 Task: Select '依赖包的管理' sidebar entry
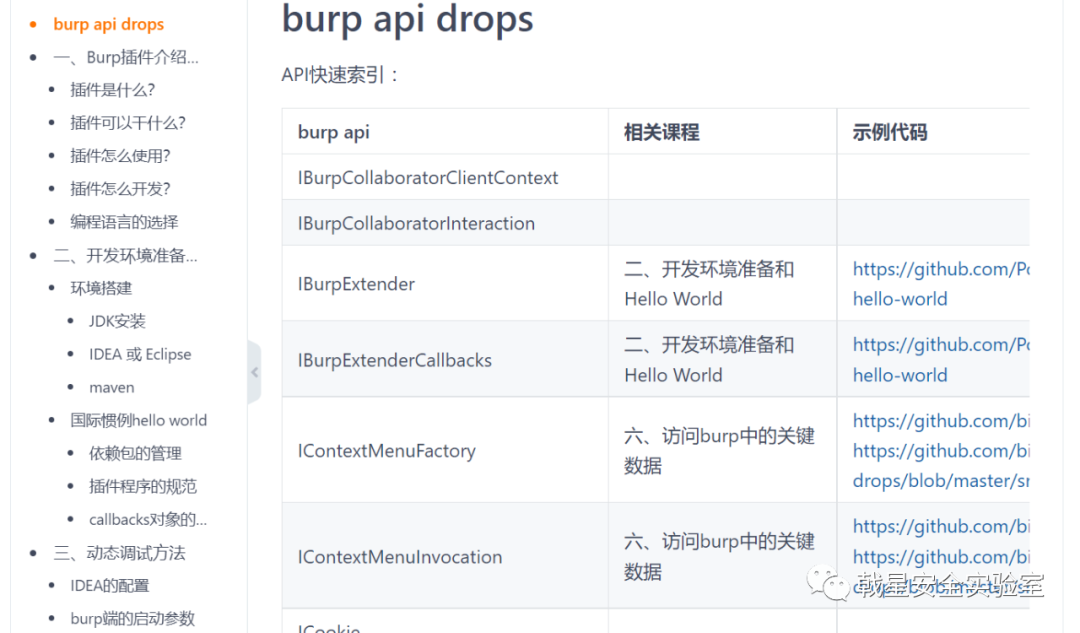135,454
